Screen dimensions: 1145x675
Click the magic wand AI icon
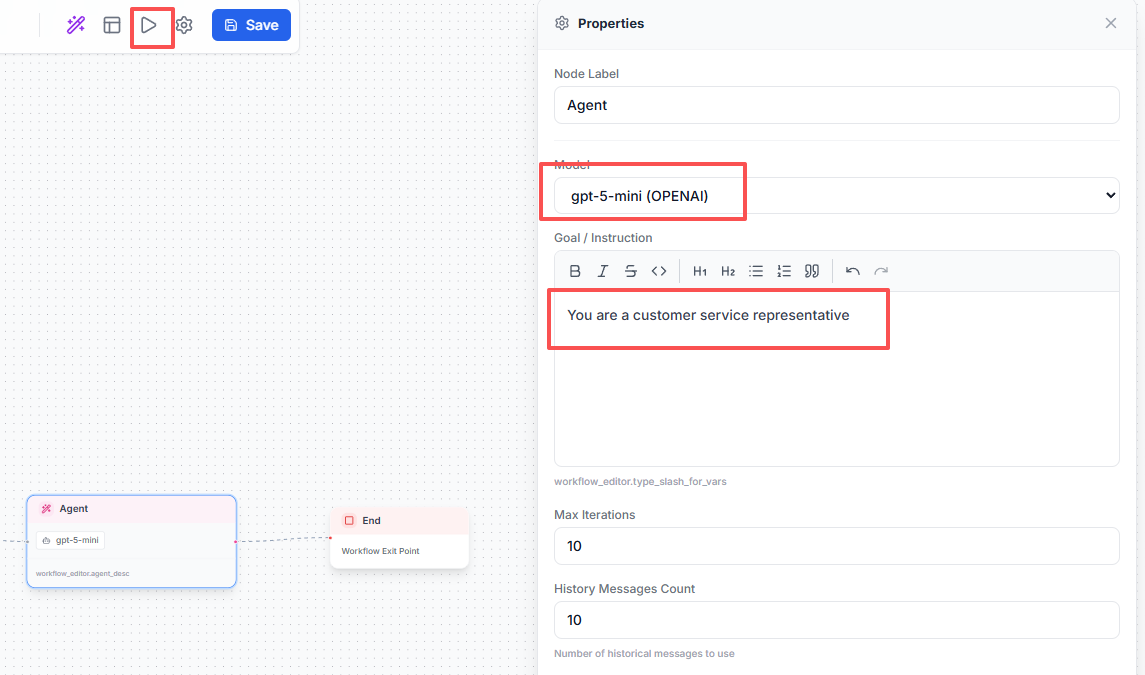76,25
